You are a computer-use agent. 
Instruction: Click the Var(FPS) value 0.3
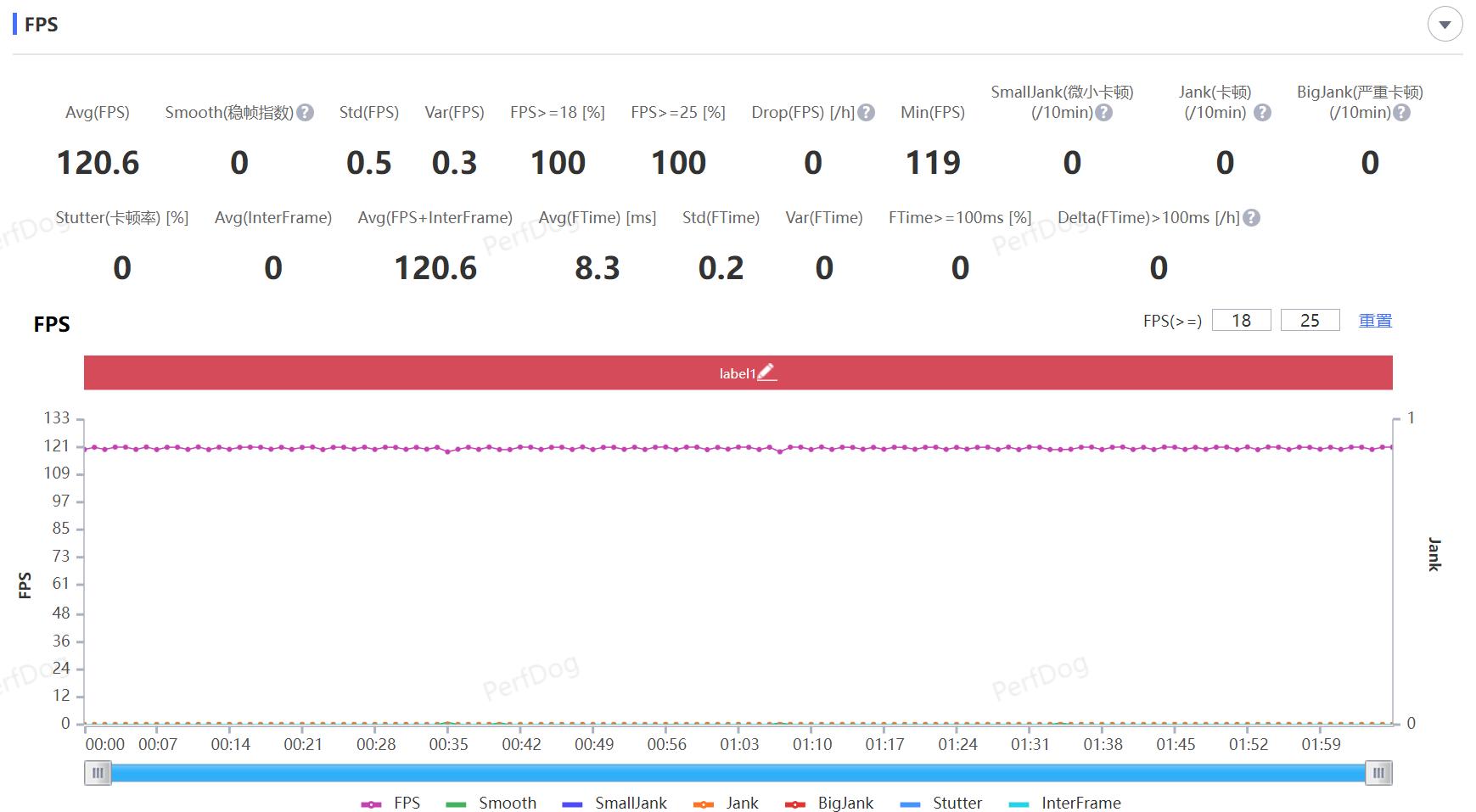pyautogui.click(x=454, y=163)
